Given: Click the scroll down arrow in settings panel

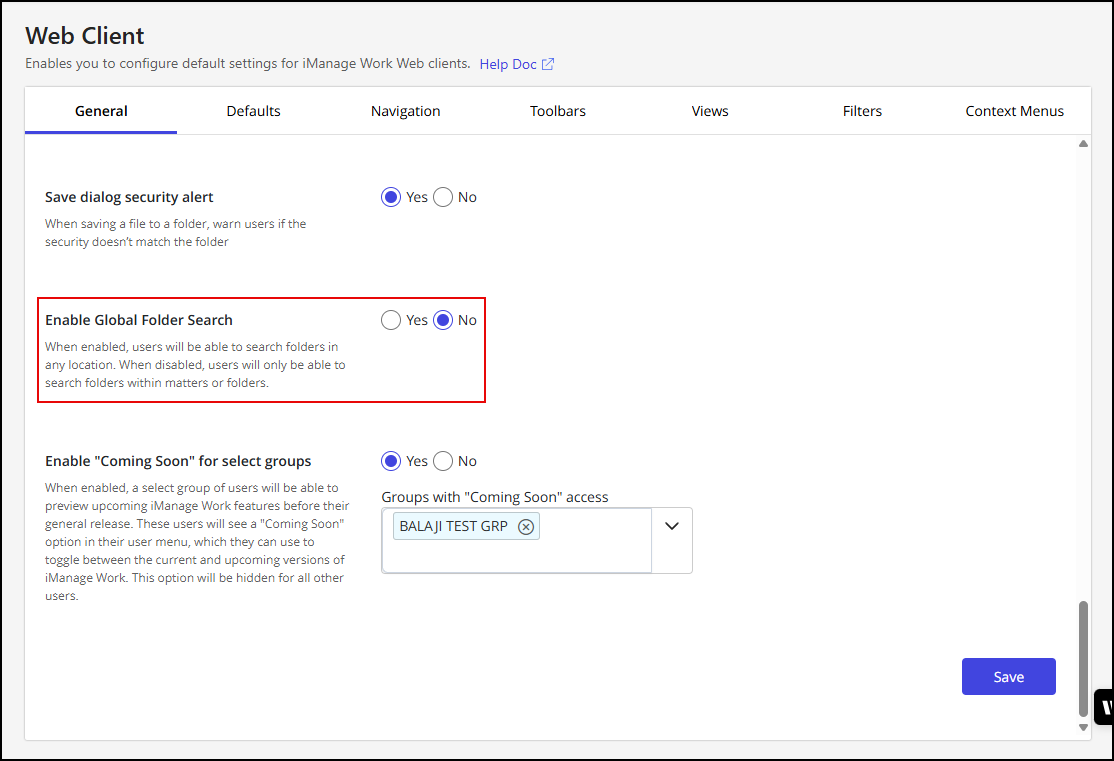Looking at the screenshot, I should point(1083,728).
